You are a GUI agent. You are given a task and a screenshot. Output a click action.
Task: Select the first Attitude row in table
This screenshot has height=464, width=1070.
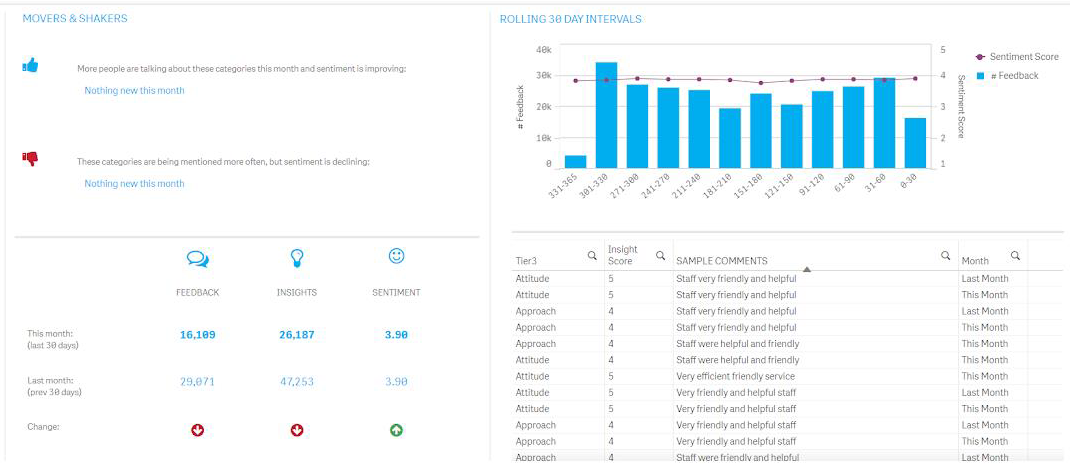click(x=533, y=279)
